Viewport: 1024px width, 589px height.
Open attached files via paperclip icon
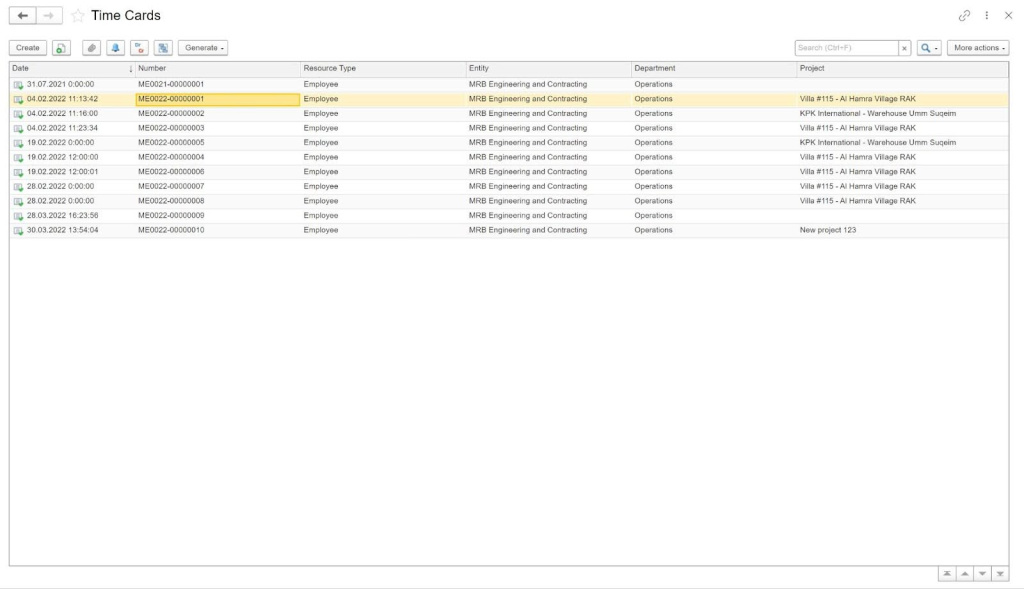pyautogui.click(x=91, y=48)
